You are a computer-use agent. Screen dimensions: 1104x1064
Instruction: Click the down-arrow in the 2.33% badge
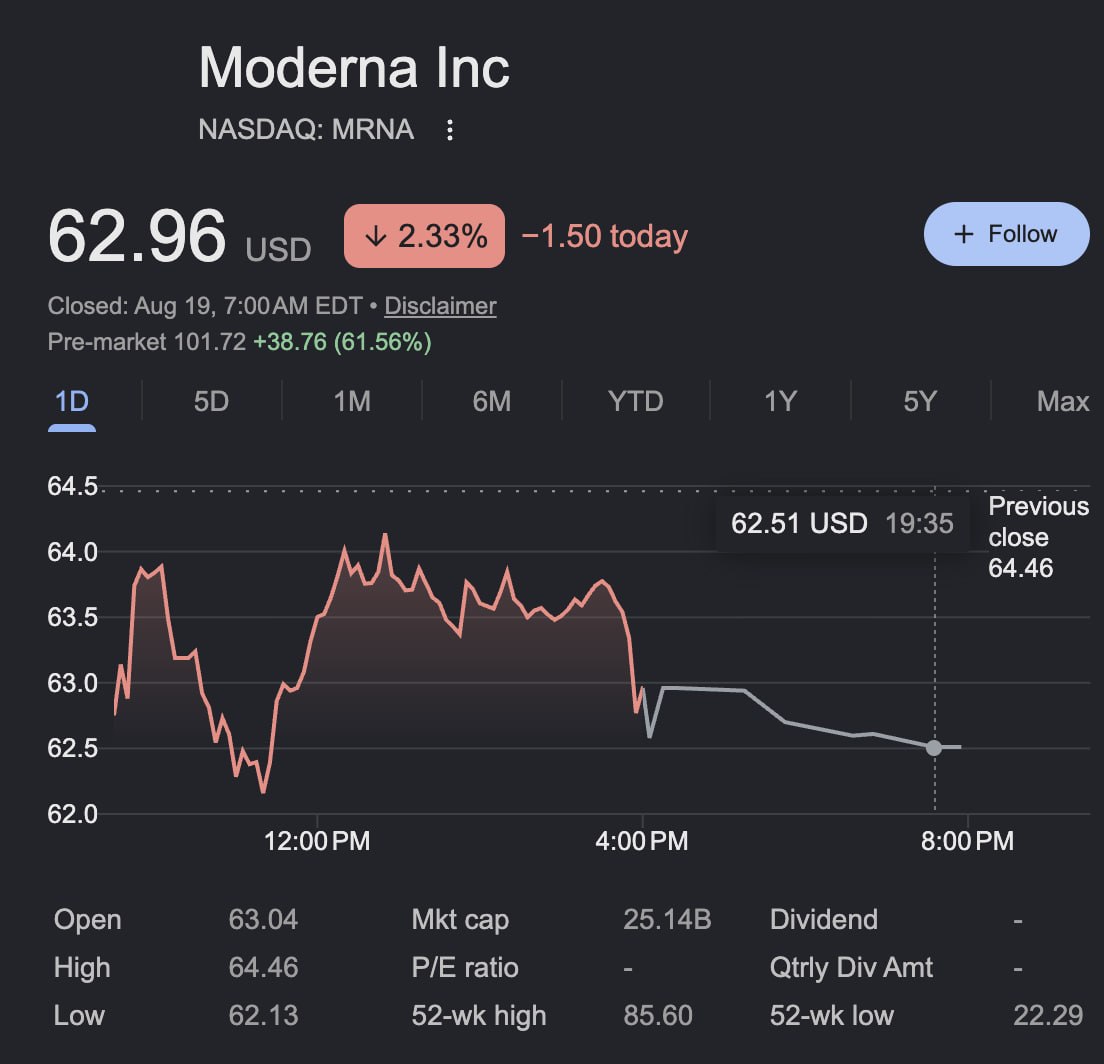(x=376, y=236)
